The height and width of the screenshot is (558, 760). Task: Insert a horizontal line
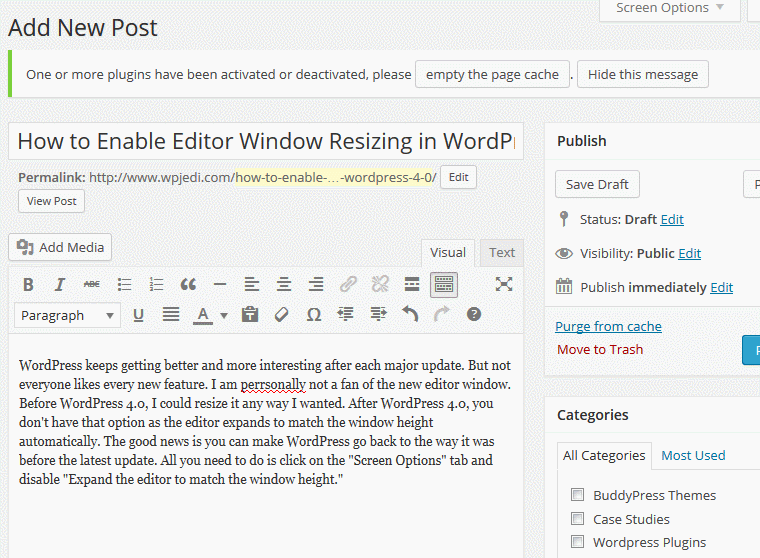[220, 285]
